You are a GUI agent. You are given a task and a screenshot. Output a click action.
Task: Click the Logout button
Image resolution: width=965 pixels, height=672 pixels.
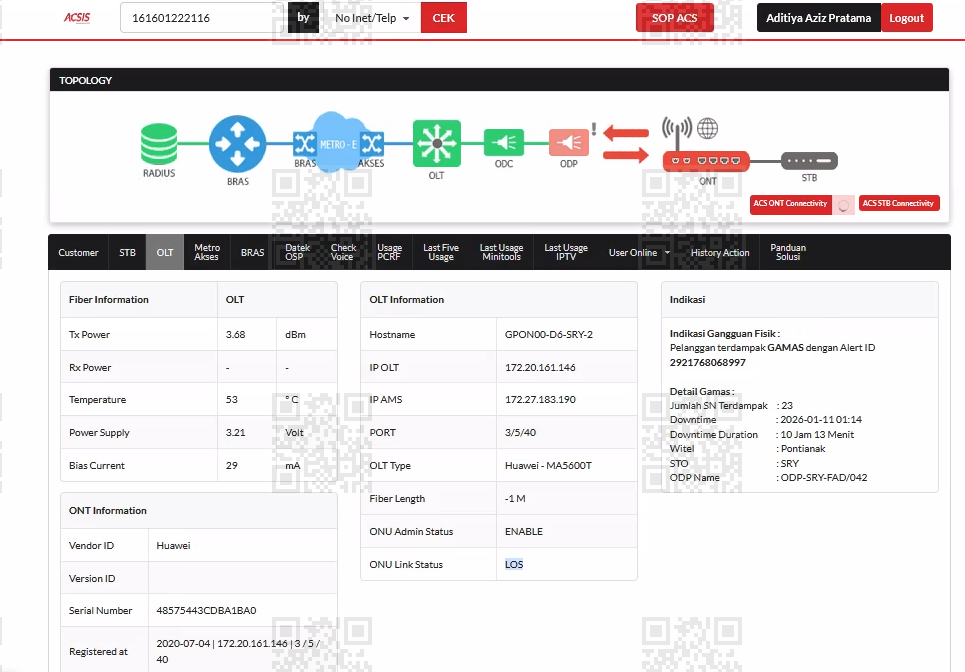(907, 18)
